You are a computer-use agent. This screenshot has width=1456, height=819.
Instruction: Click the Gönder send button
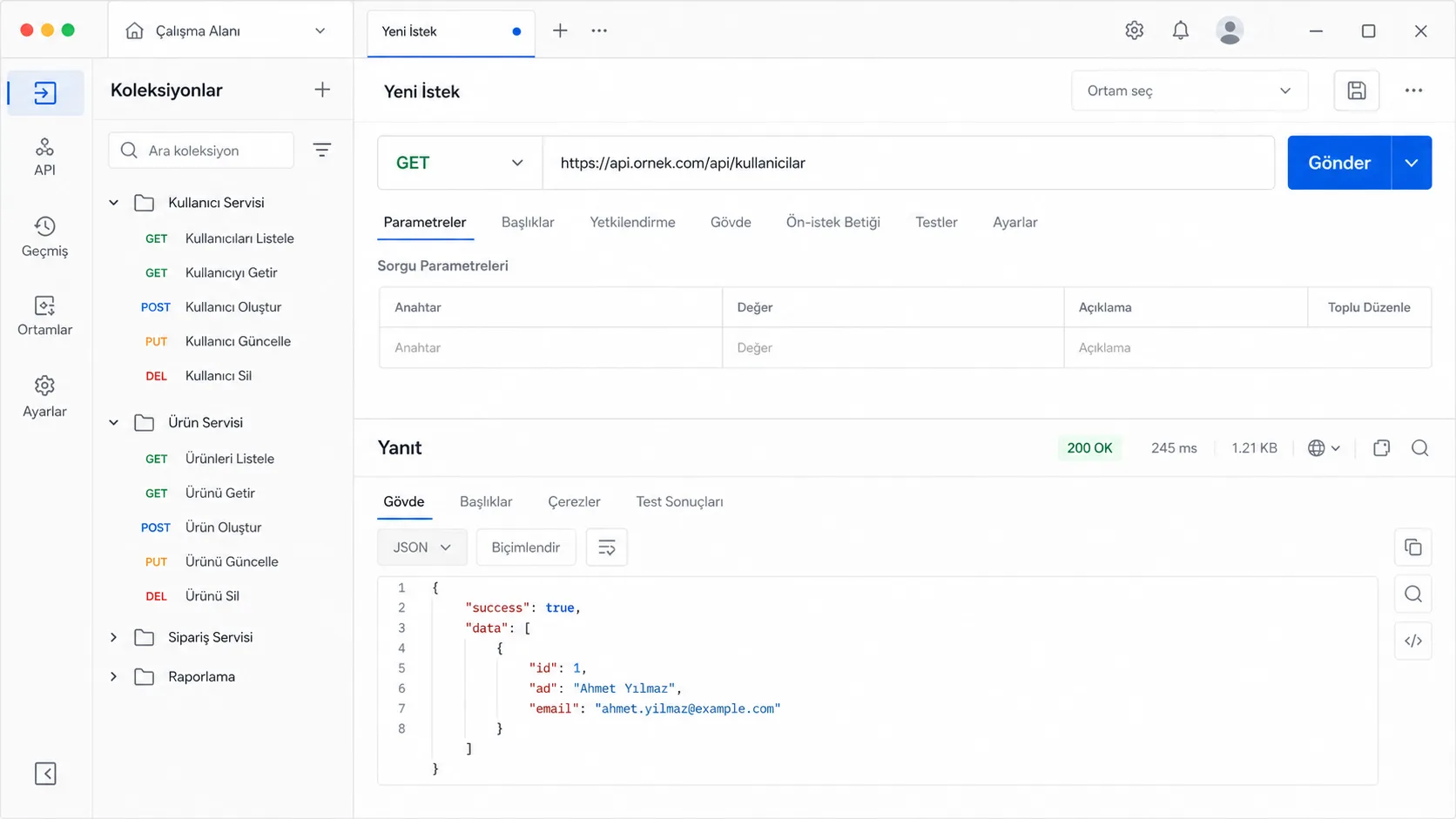1338,163
